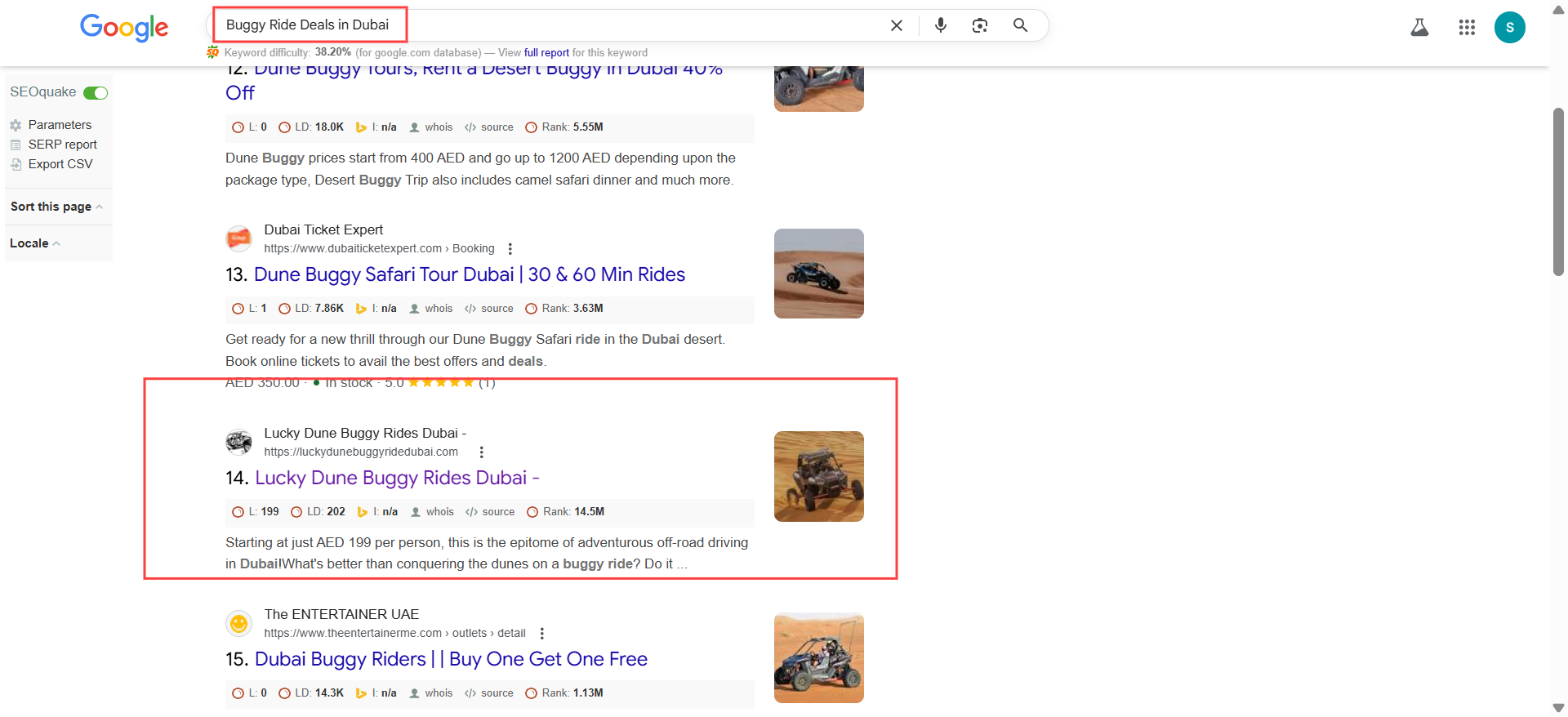The width and height of the screenshot is (1568, 717).
Task: Click Bing index icon in Dubai Ticket Expert row
Action: click(x=361, y=309)
